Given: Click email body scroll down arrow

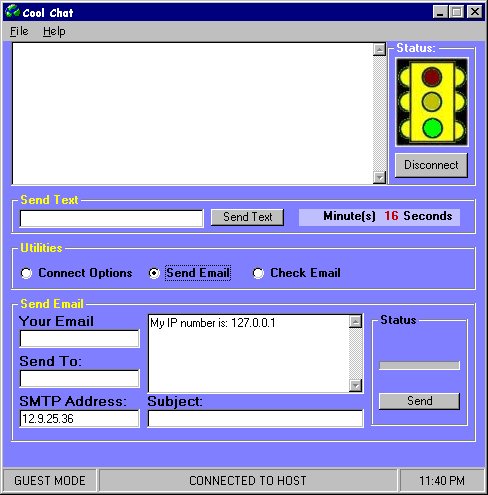Looking at the screenshot, I should pyautogui.click(x=356, y=385).
